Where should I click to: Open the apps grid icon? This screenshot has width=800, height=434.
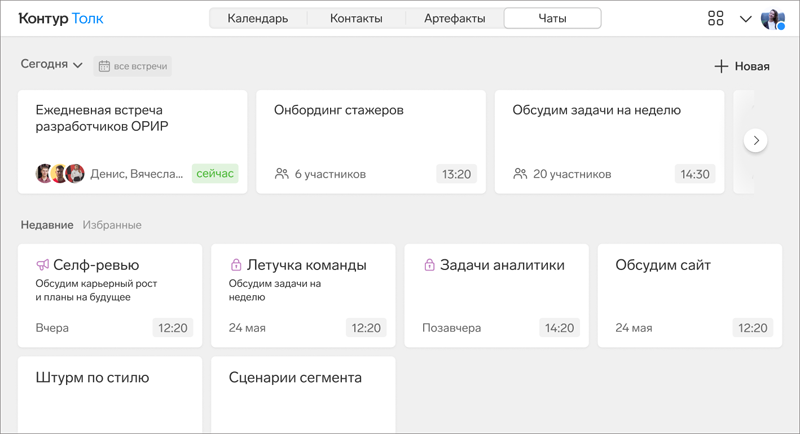pos(715,18)
